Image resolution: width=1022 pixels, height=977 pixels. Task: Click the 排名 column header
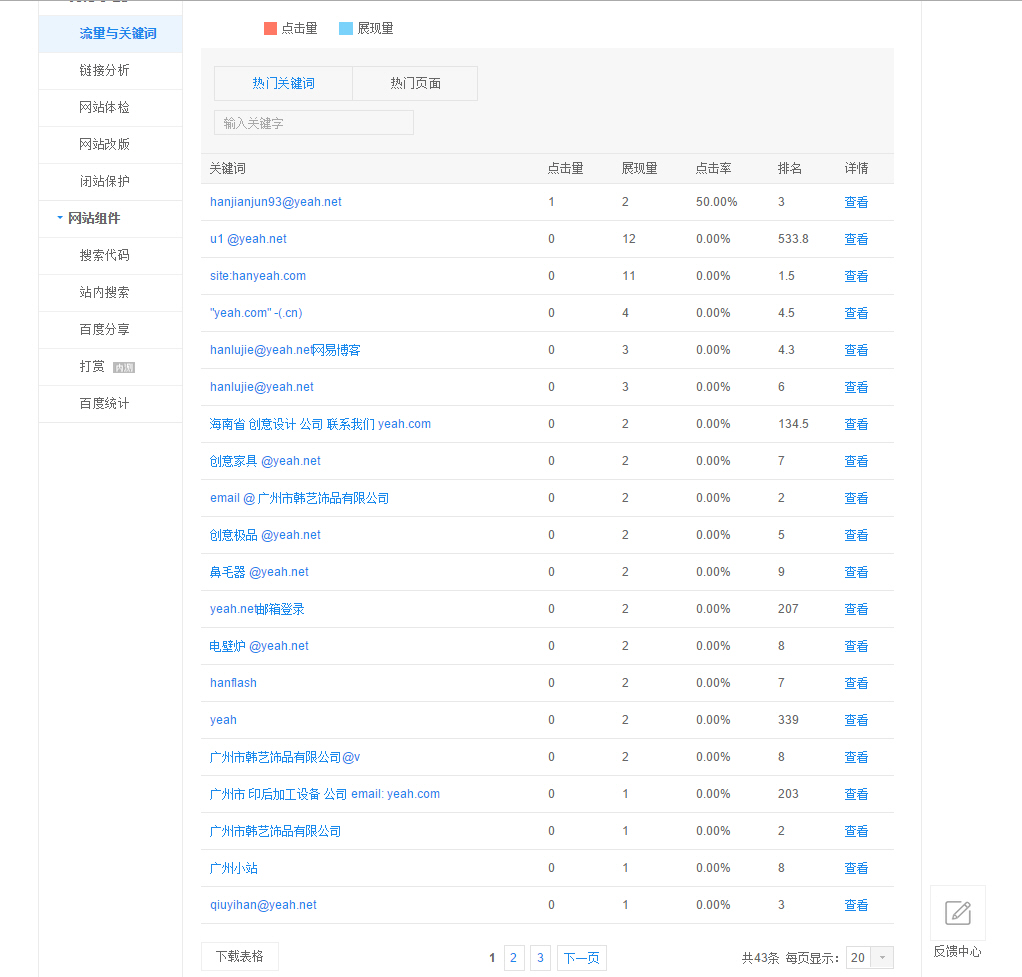[789, 168]
